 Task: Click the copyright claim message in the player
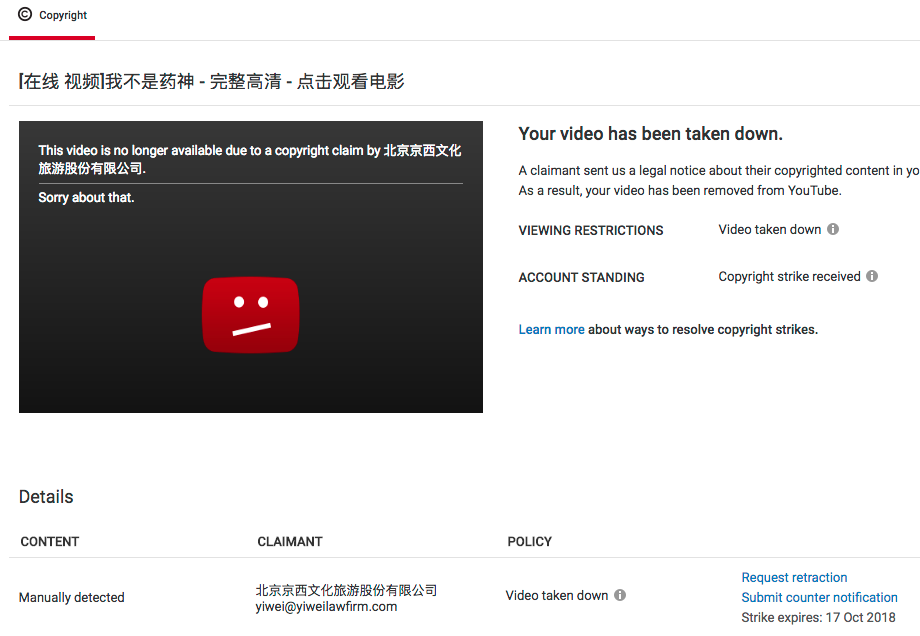point(250,159)
